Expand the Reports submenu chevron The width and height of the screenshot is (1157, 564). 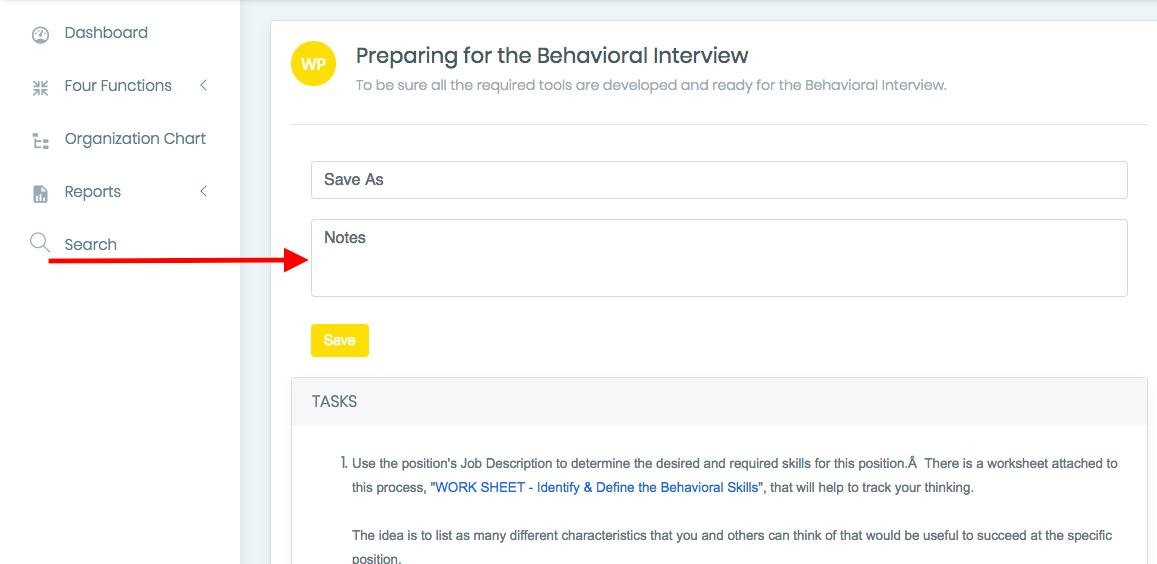pos(204,191)
